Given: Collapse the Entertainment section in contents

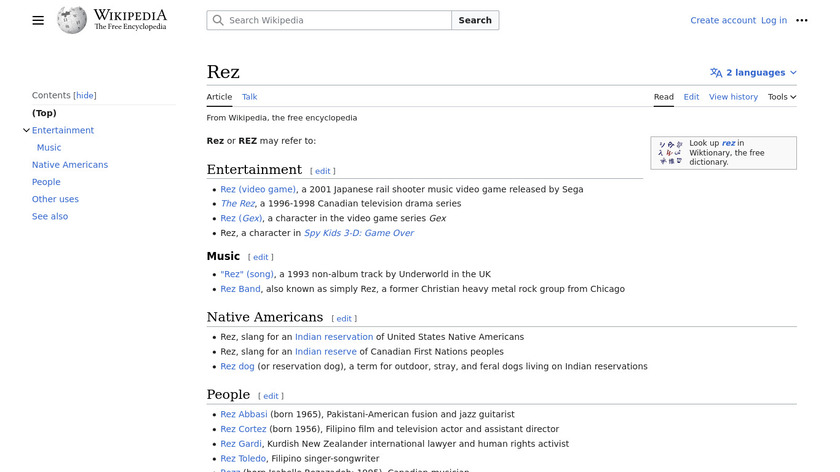Looking at the screenshot, I should point(26,130).
